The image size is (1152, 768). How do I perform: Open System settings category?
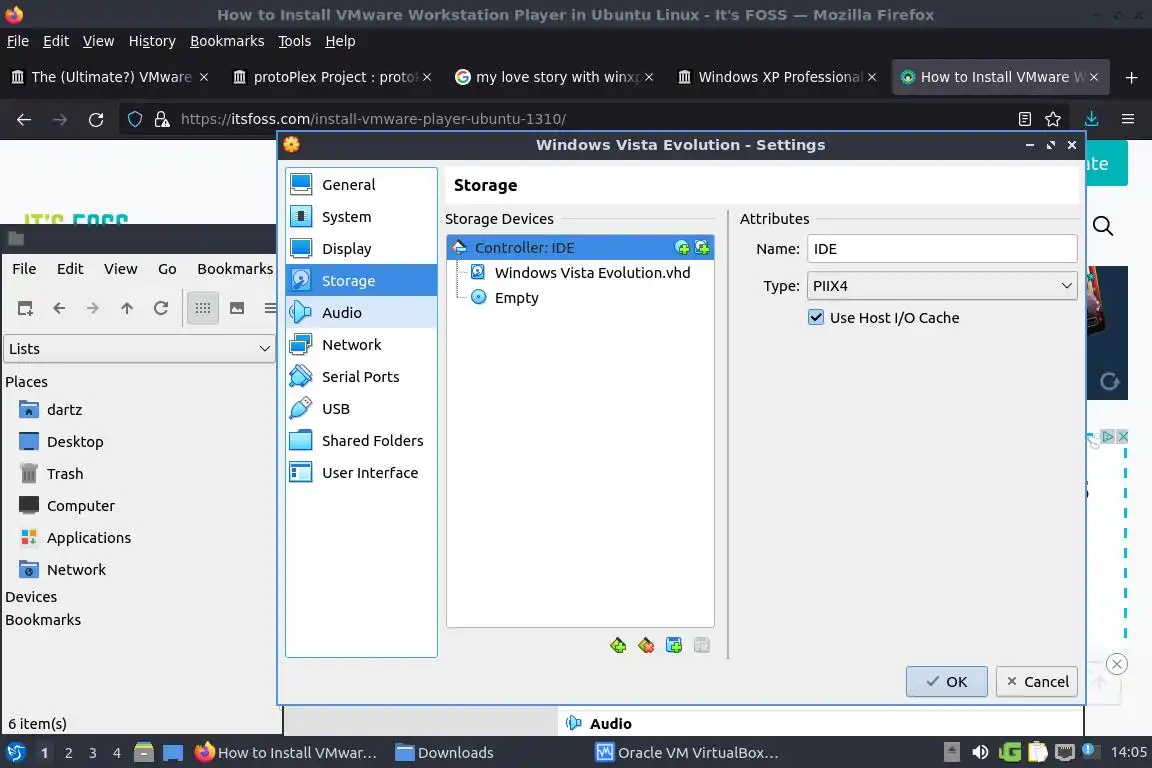(x=361, y=217)
